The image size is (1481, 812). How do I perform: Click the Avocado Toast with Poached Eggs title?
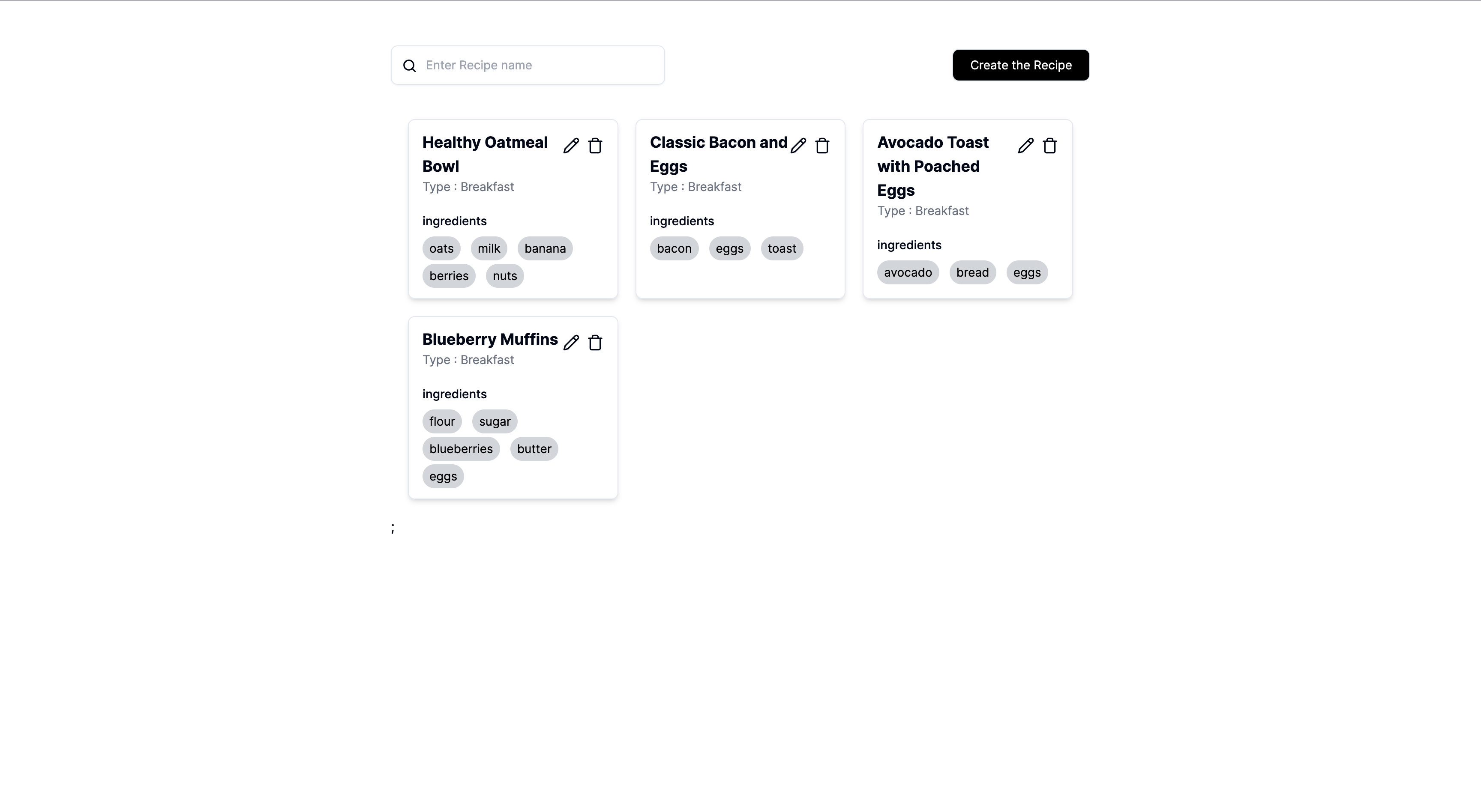point(932,166)
